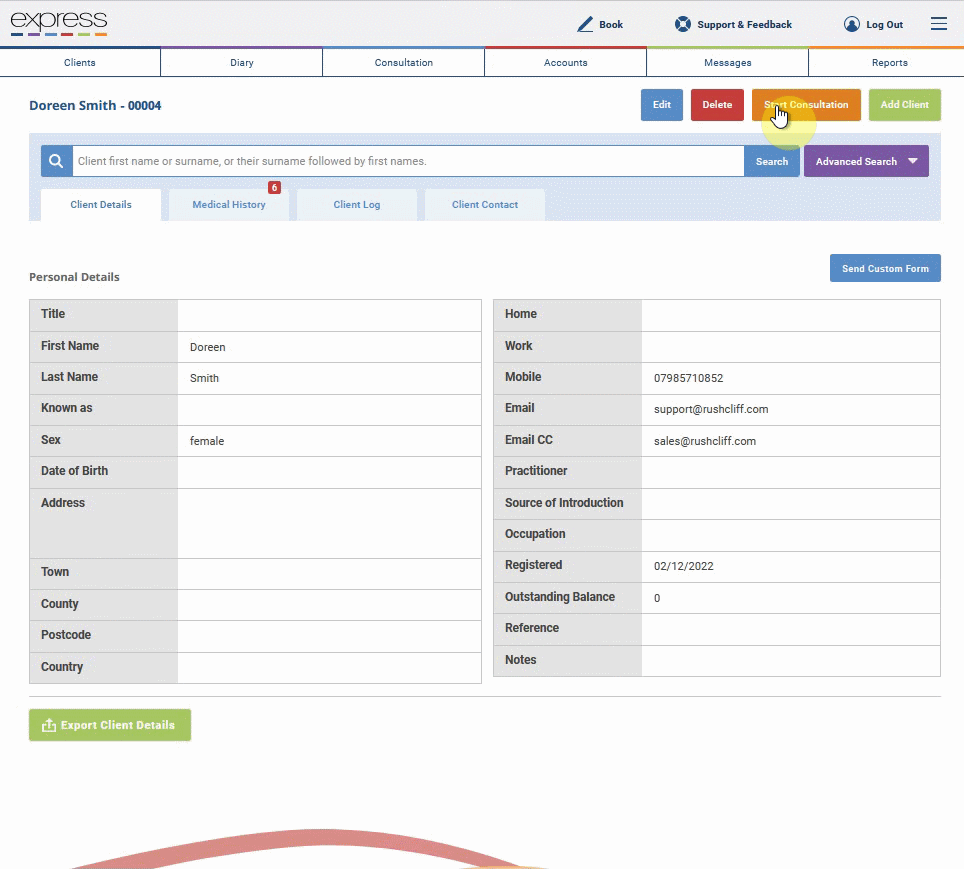Image resolution: width=964 pixels, height=869 pixels.
Task: Click the blue Edit button
Action: [x=662, y=105]
